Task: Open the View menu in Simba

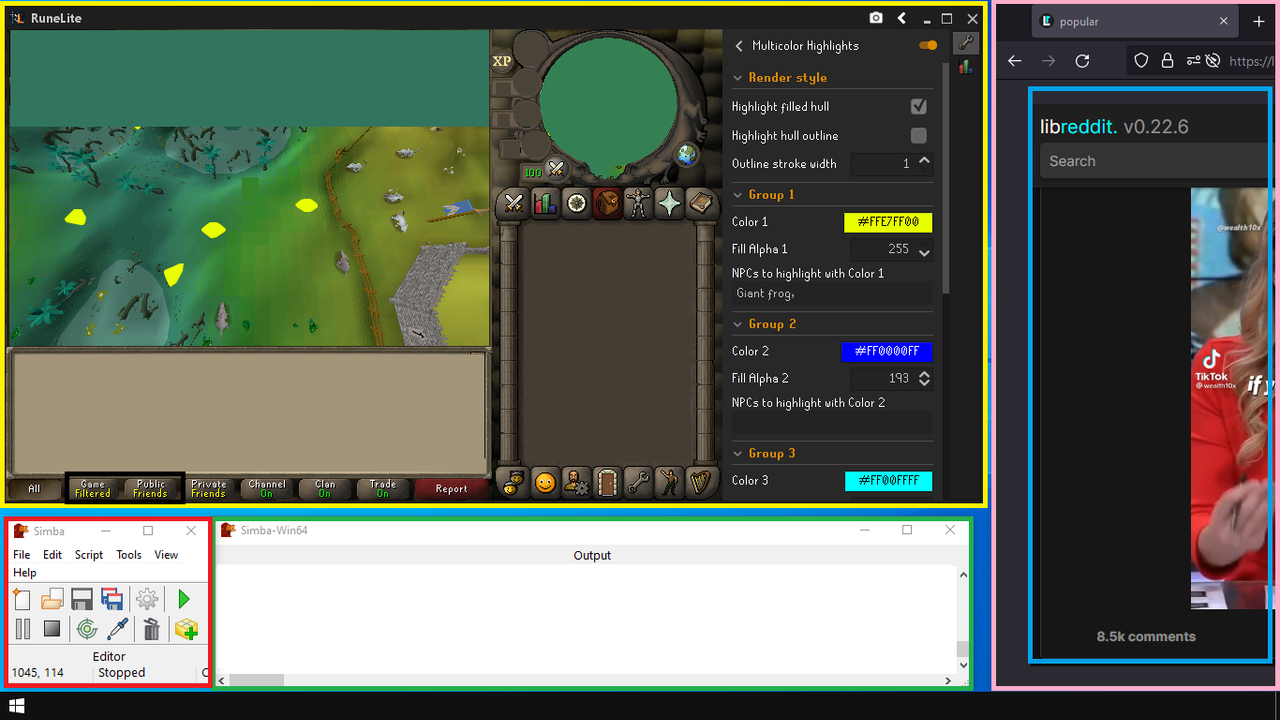Action: point(166,555)
